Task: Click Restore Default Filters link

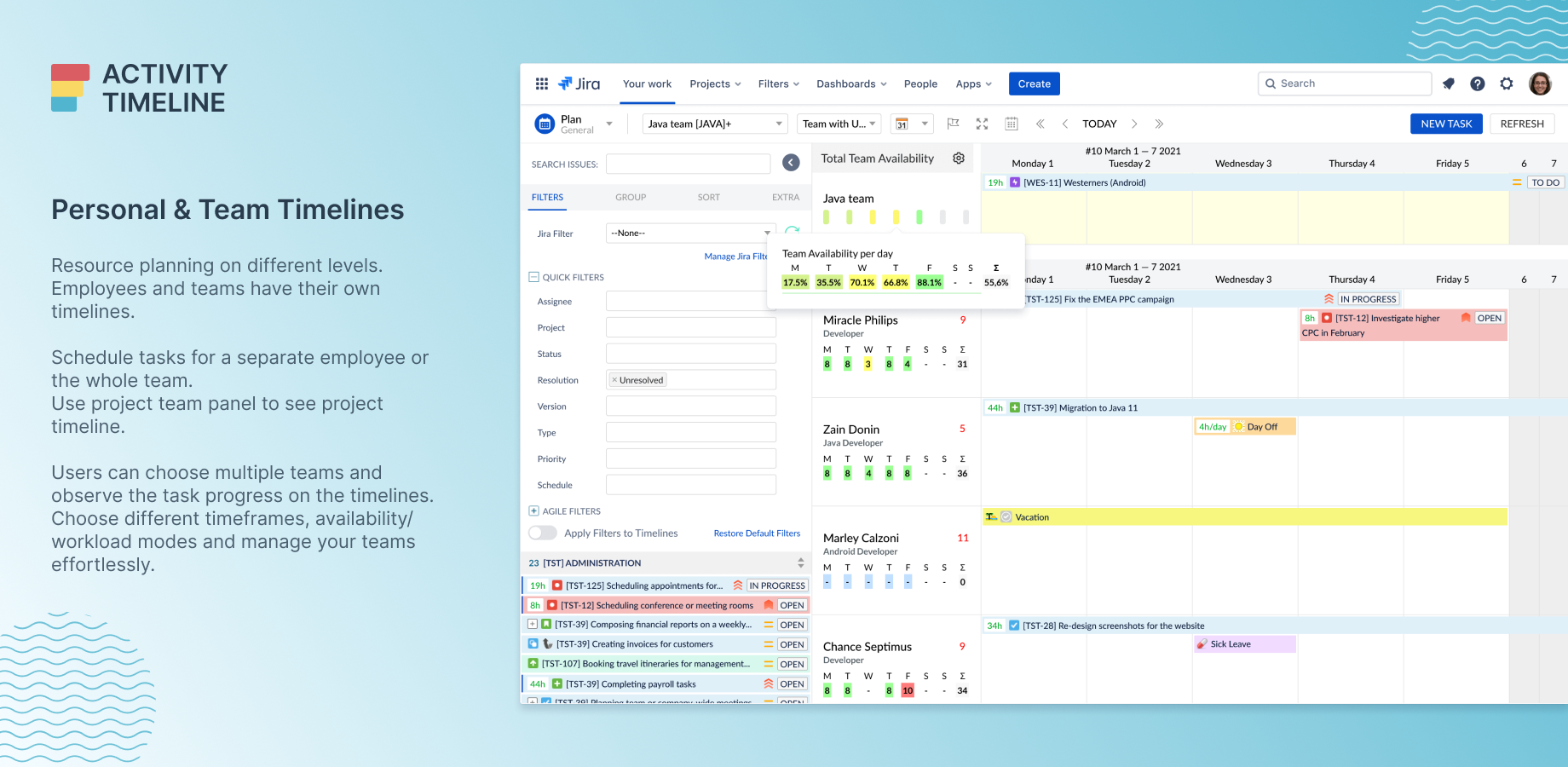Action: click(x=757, y=533)
